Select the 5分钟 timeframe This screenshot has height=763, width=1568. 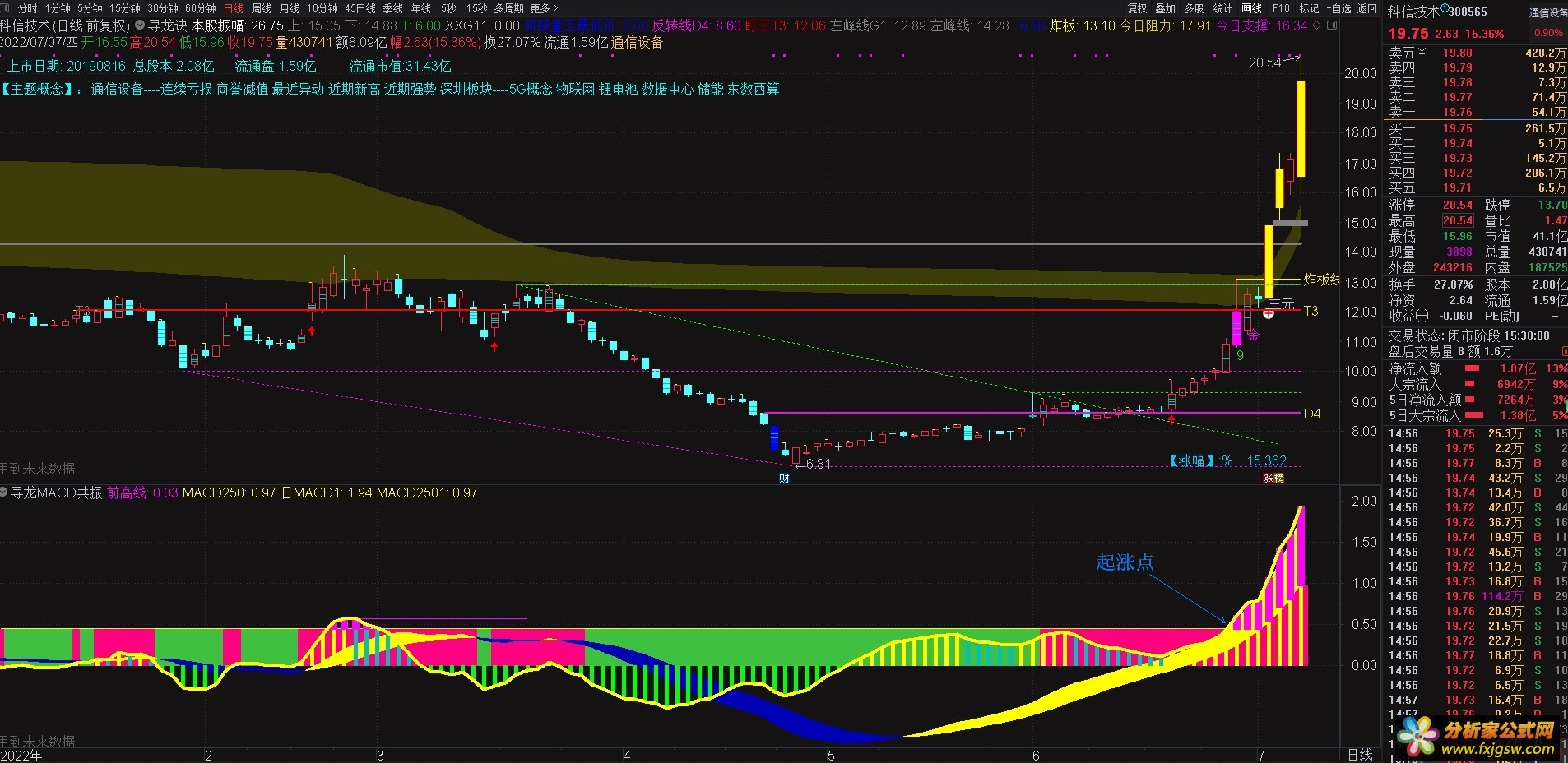tap(90, 8)
